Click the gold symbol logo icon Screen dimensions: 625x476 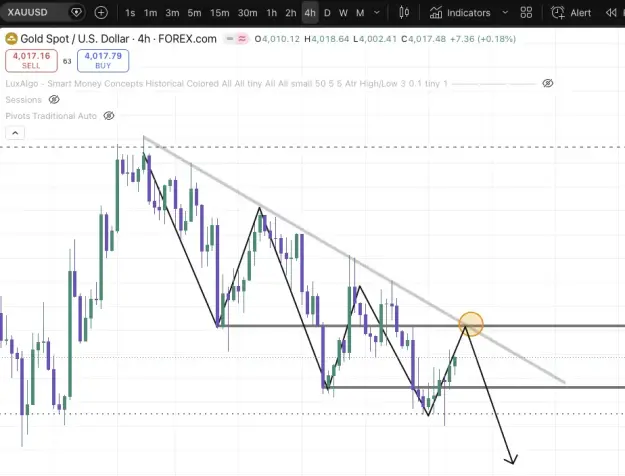click(11, 39)
